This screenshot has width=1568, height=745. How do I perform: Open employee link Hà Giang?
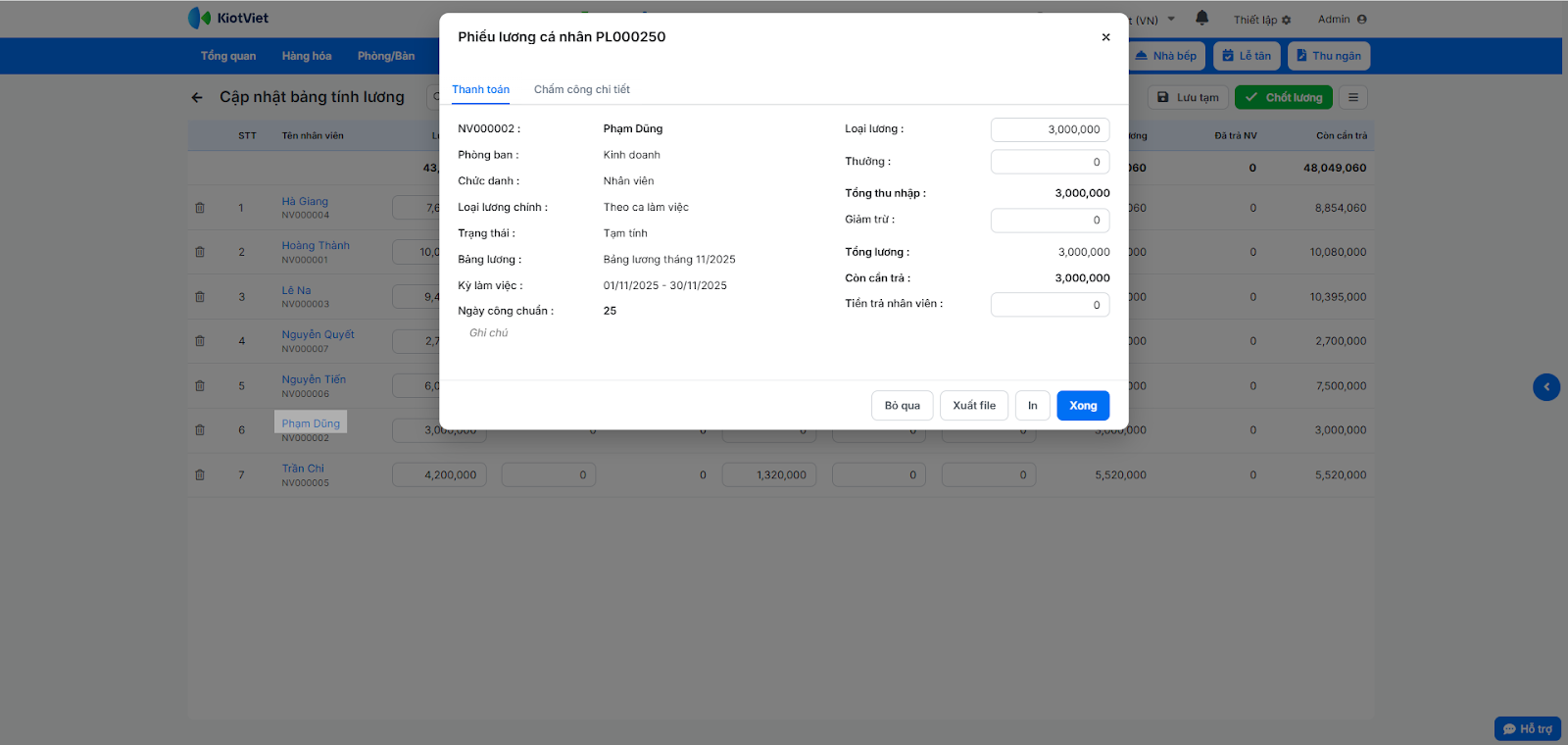[x=305, y=202]
